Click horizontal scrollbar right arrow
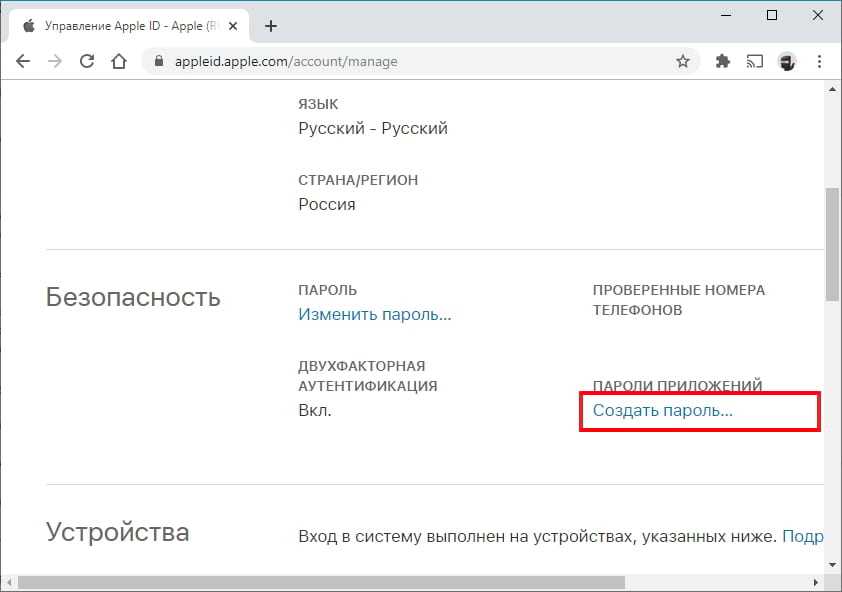The height and width of the screenshot is (592, 842). [816, 582]
